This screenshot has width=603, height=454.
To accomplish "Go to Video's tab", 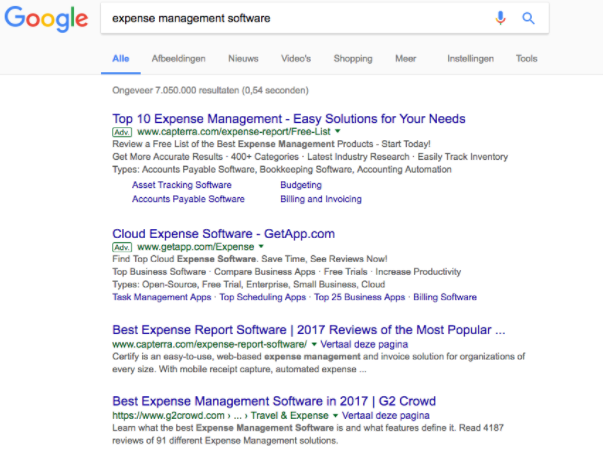I will (x=296, y=59).
